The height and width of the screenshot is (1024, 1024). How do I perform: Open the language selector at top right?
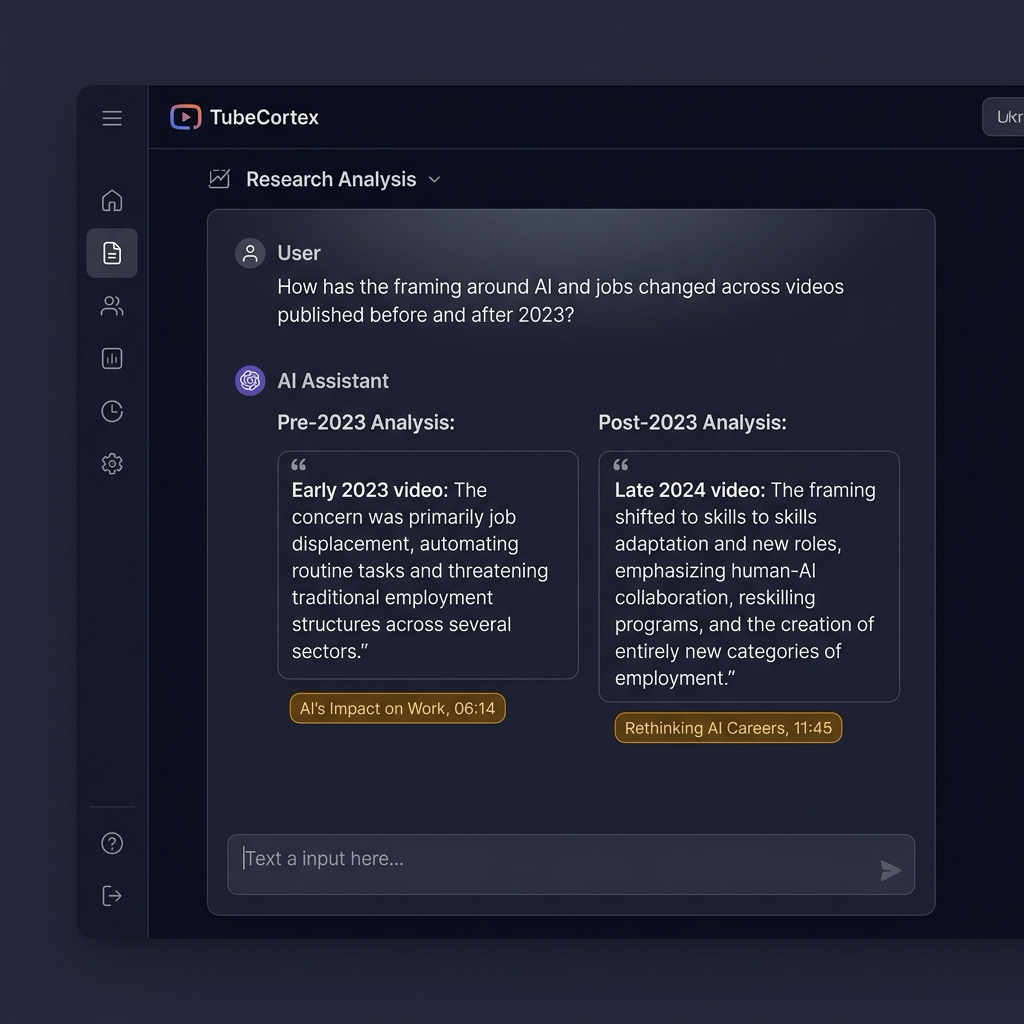coord(1003,117)
